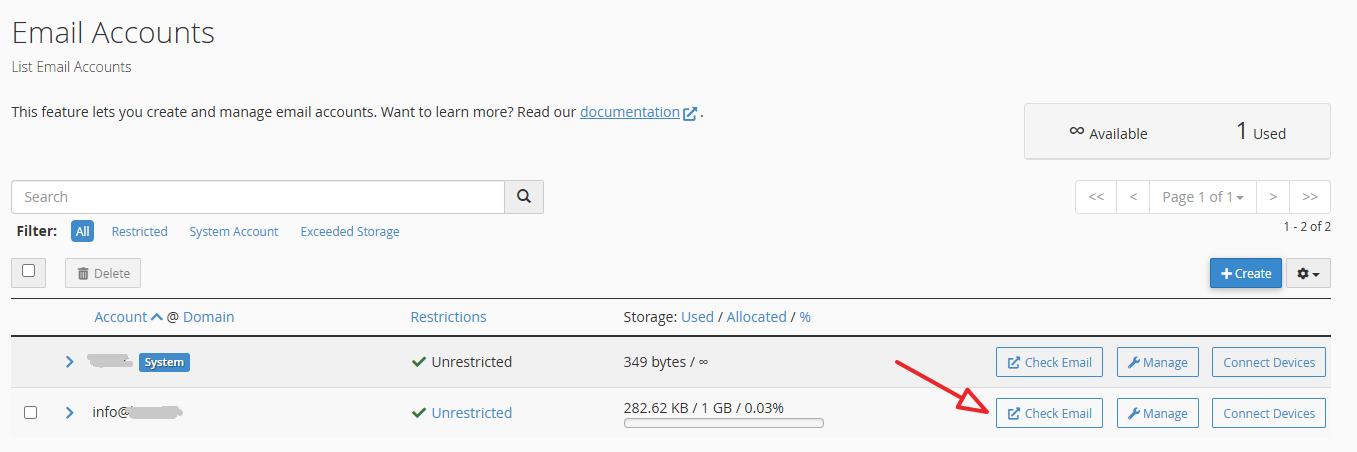Click the magnifying glass search button
The height and width of the screenshot is (452, 1357).
pos(523,197)
